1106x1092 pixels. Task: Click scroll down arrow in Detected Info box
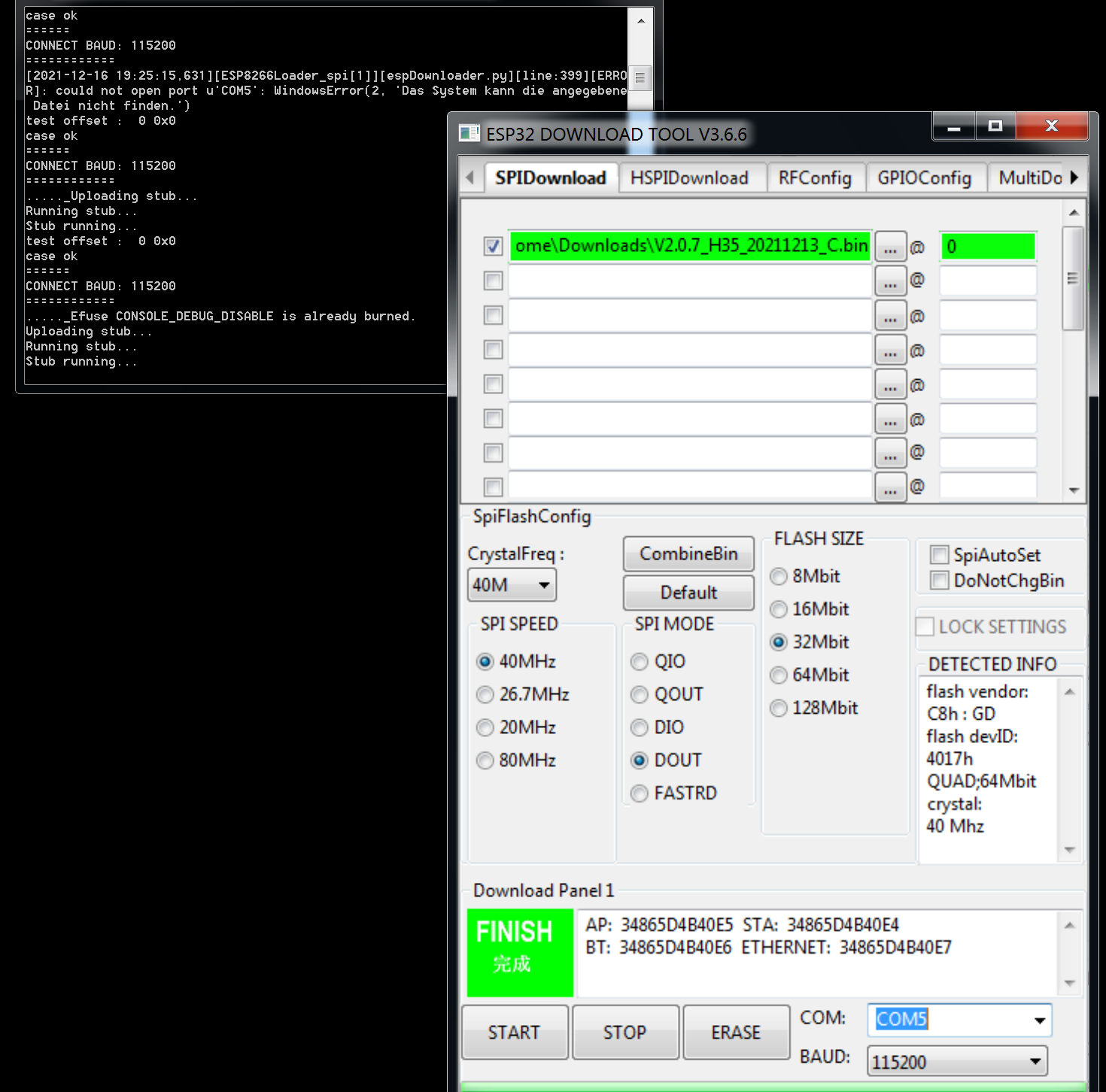[1070, 850]
